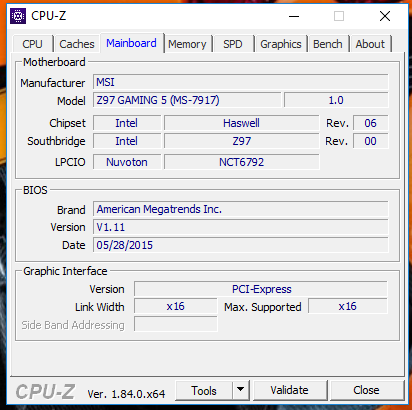Show the About tab
412x410 pixels.
[x=370, y=44]
